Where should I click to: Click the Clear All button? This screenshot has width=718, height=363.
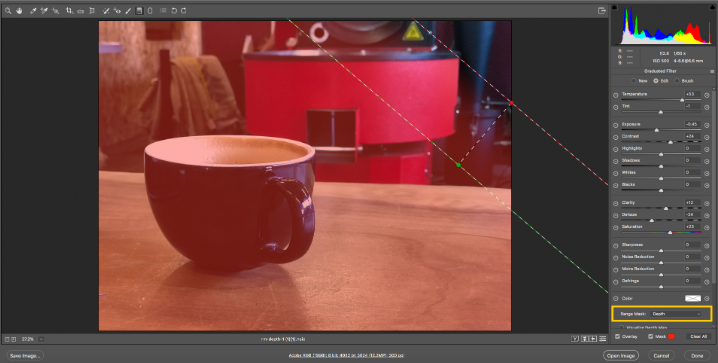click(698, 336)
